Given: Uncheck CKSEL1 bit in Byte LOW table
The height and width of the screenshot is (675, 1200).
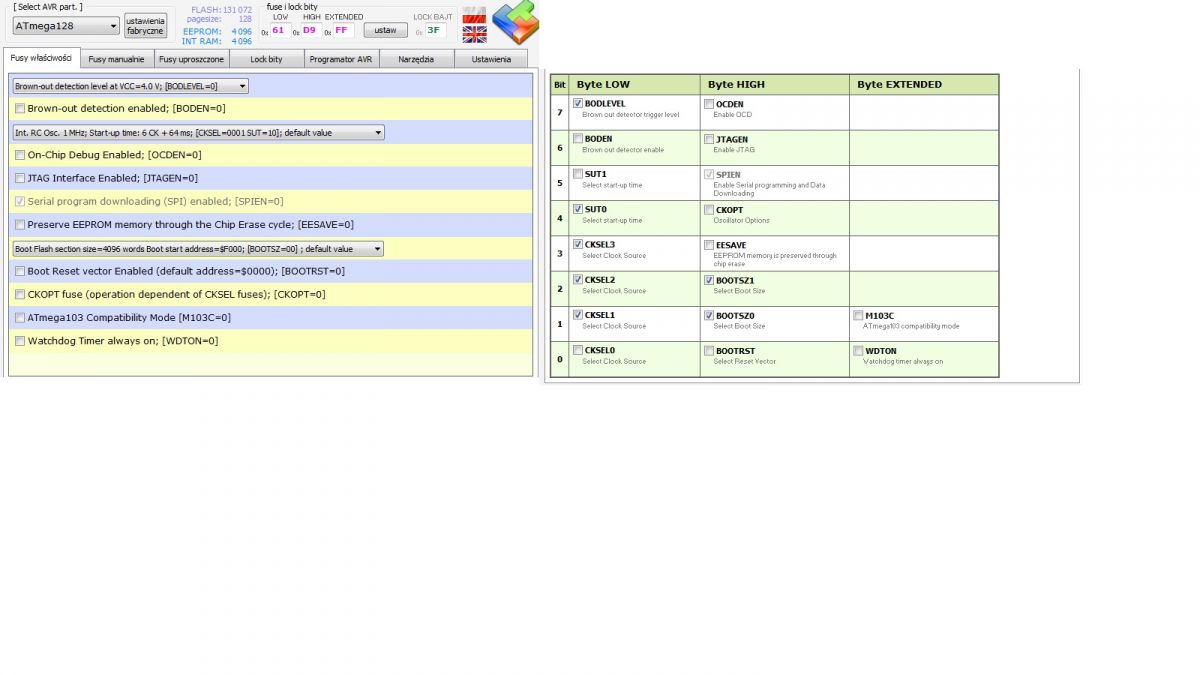Looking at the screenshot, I should (x=578, y=315).
